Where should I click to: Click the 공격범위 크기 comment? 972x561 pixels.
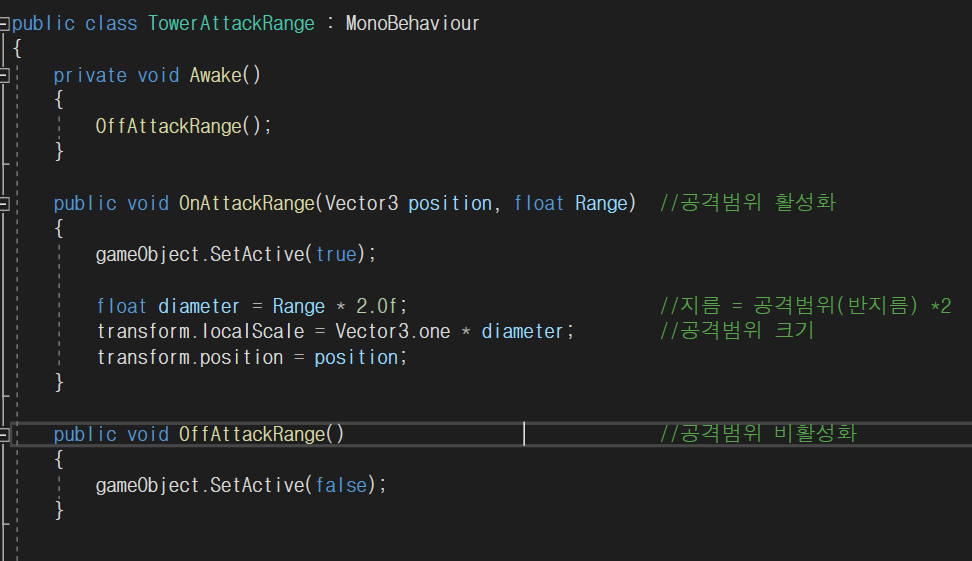[x=738, y=331]
